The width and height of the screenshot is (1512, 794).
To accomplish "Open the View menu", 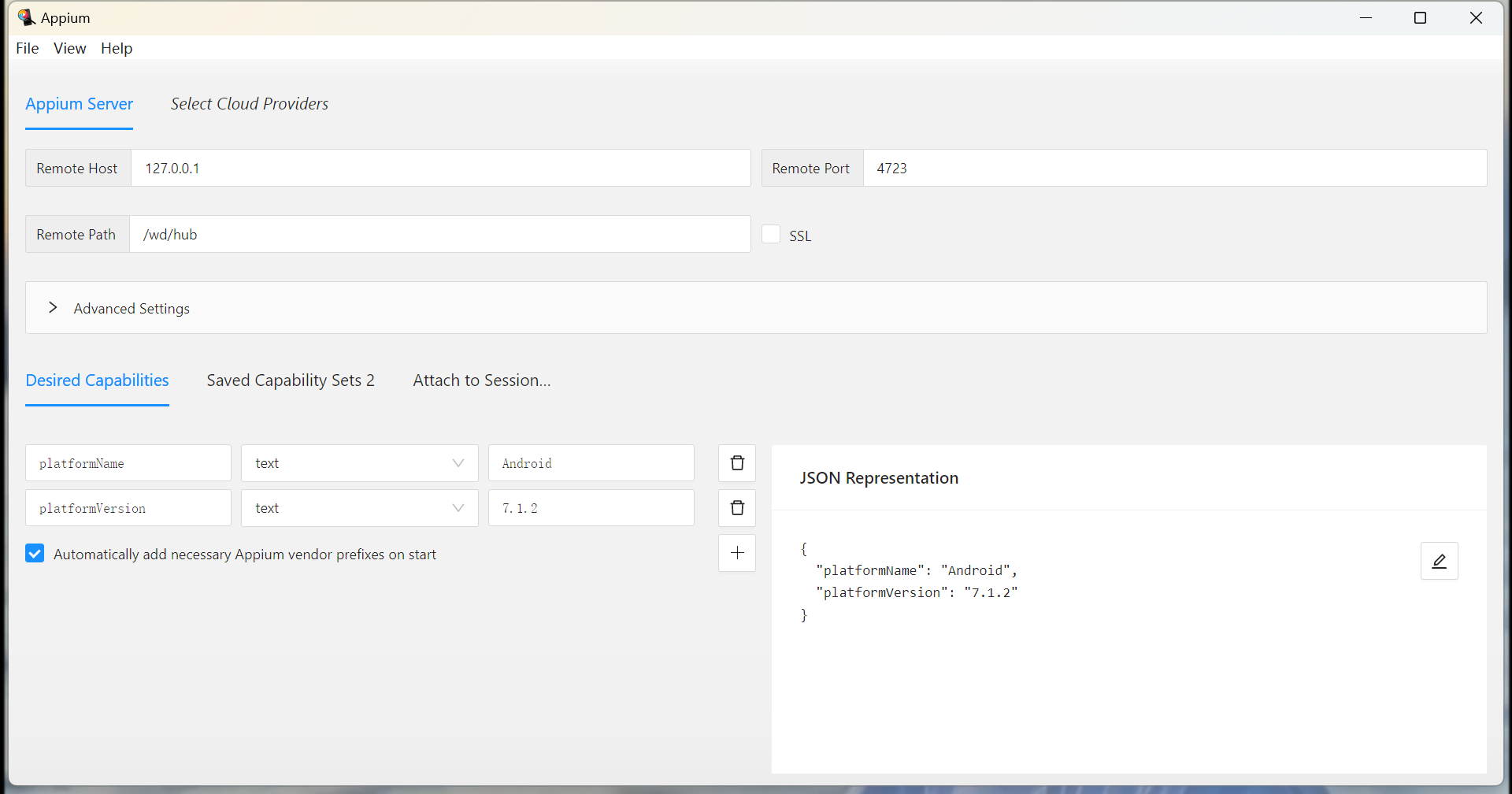I will pyautogui.click(x=70, y=48).
